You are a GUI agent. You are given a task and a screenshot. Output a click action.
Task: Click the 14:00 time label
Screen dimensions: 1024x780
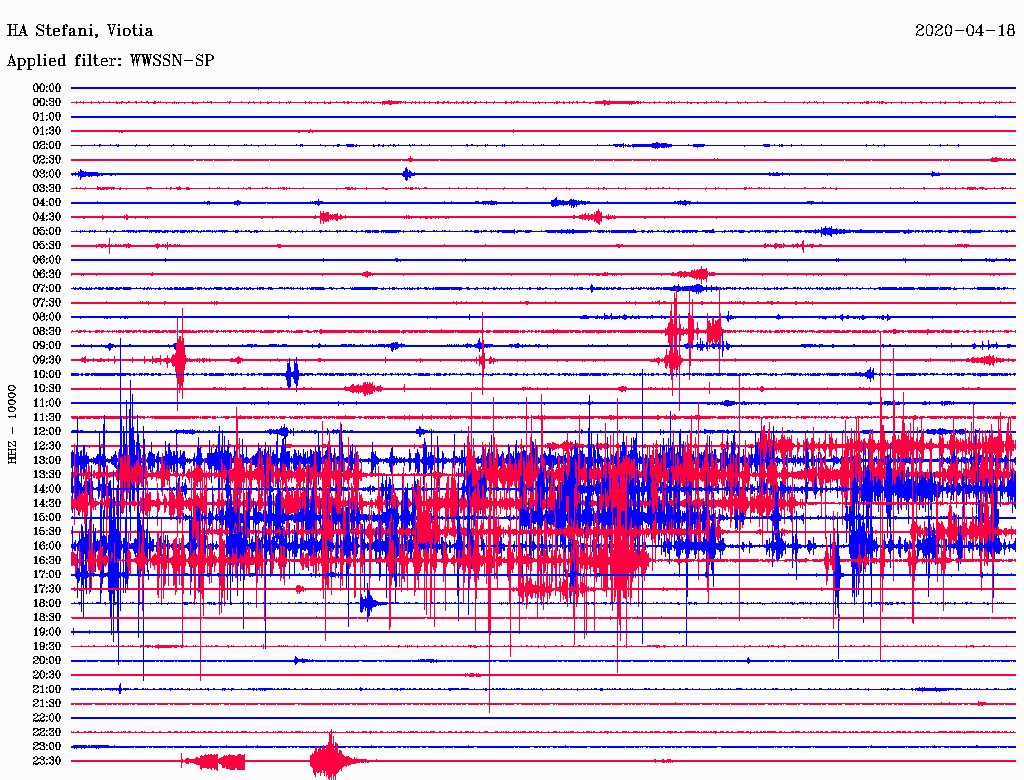(47, 489)
